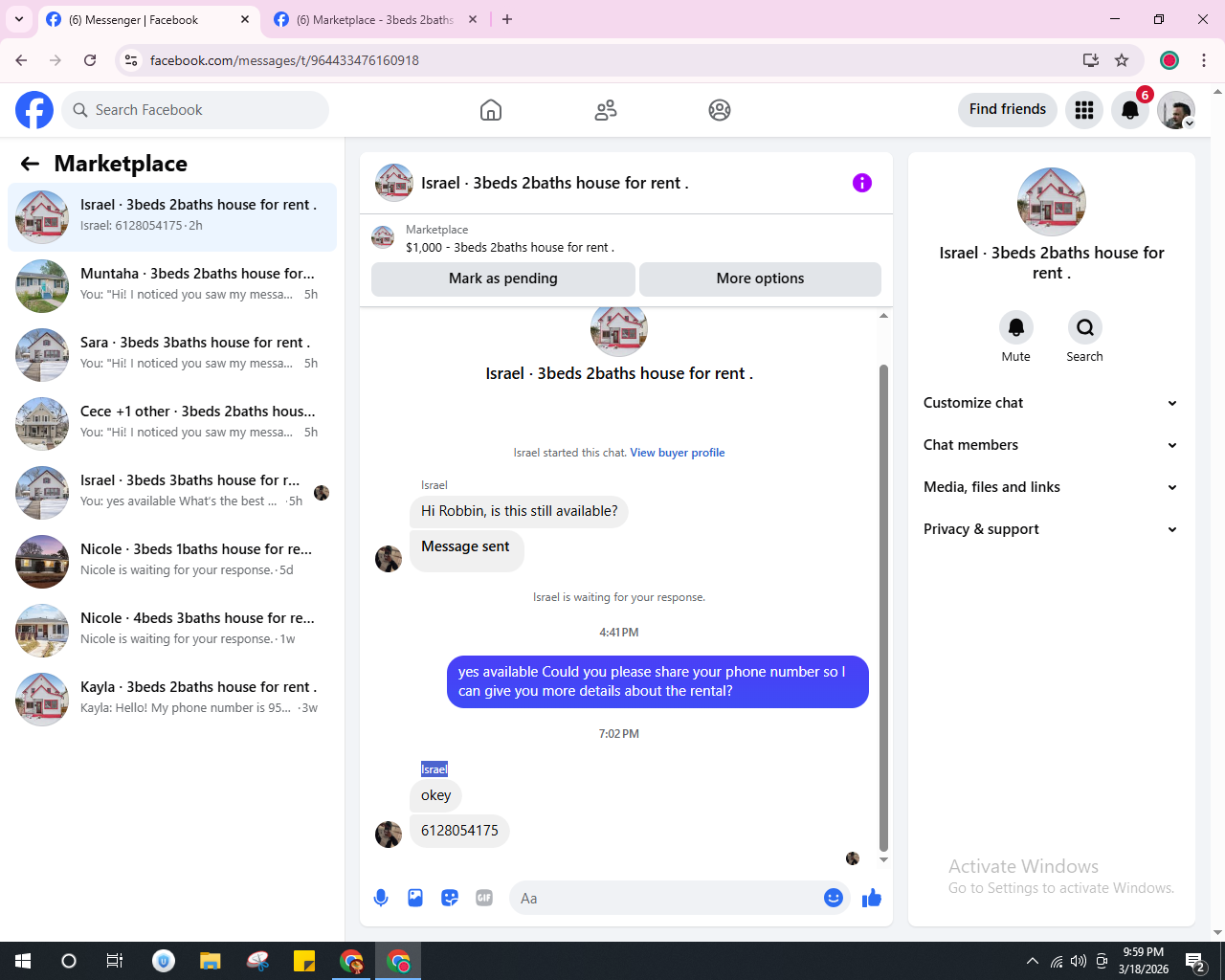The height and width of the screenshot is (980, 1225).
Task: Click the 'Hi Robbin, is this still available?' message
Action: coord(519,511)
